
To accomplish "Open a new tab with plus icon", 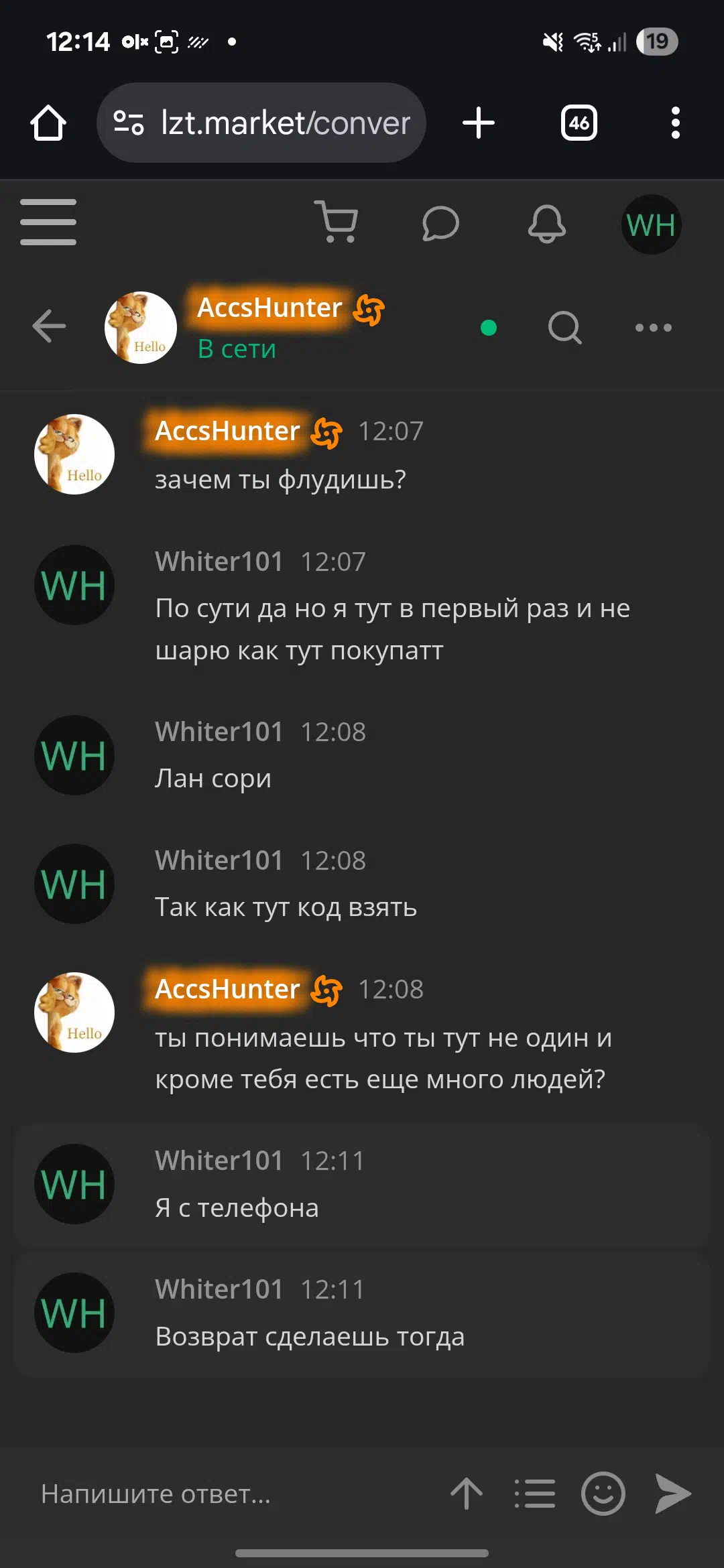I will [x=479, y=123].
